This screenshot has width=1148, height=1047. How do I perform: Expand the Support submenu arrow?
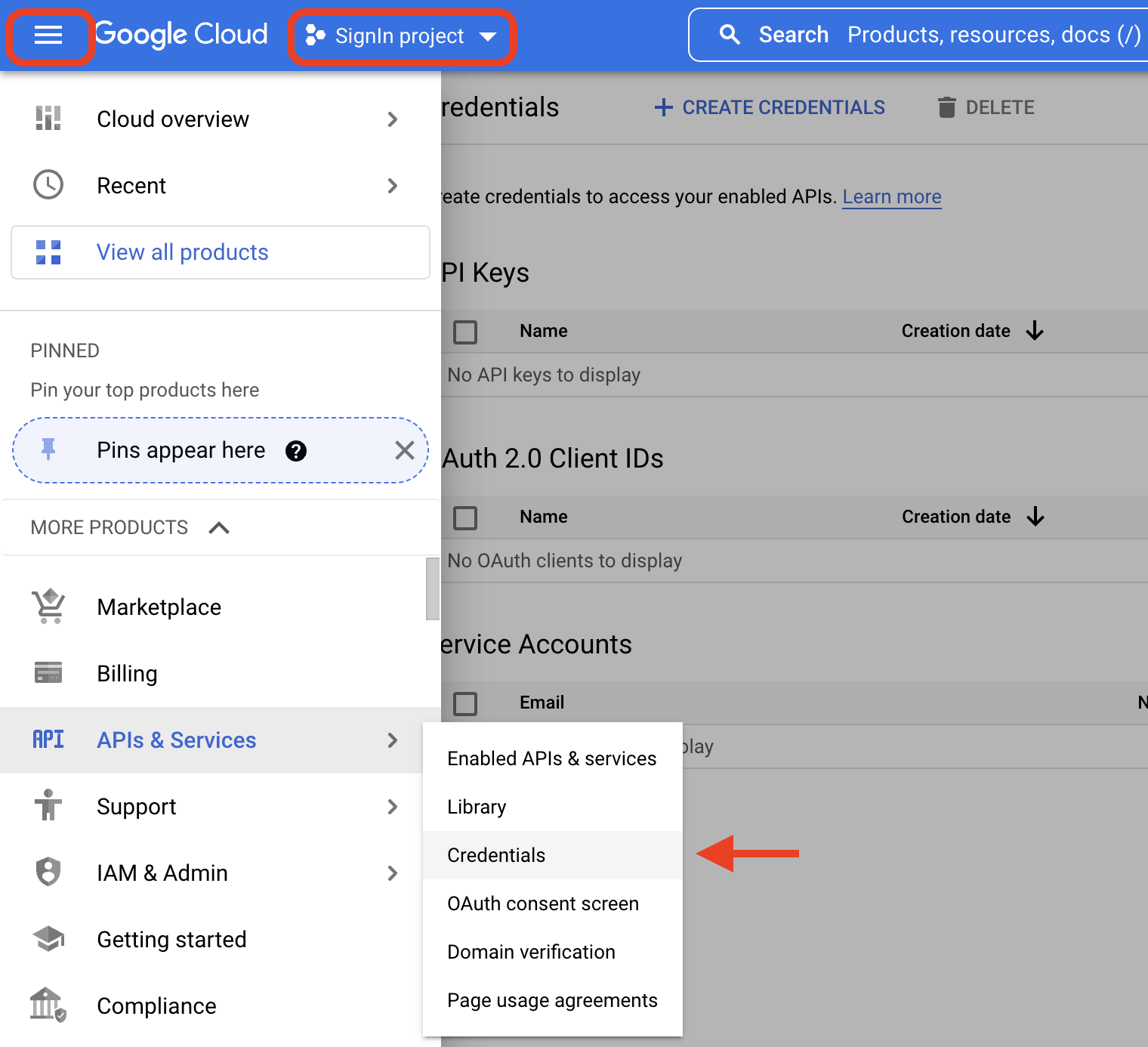(392, 807)
